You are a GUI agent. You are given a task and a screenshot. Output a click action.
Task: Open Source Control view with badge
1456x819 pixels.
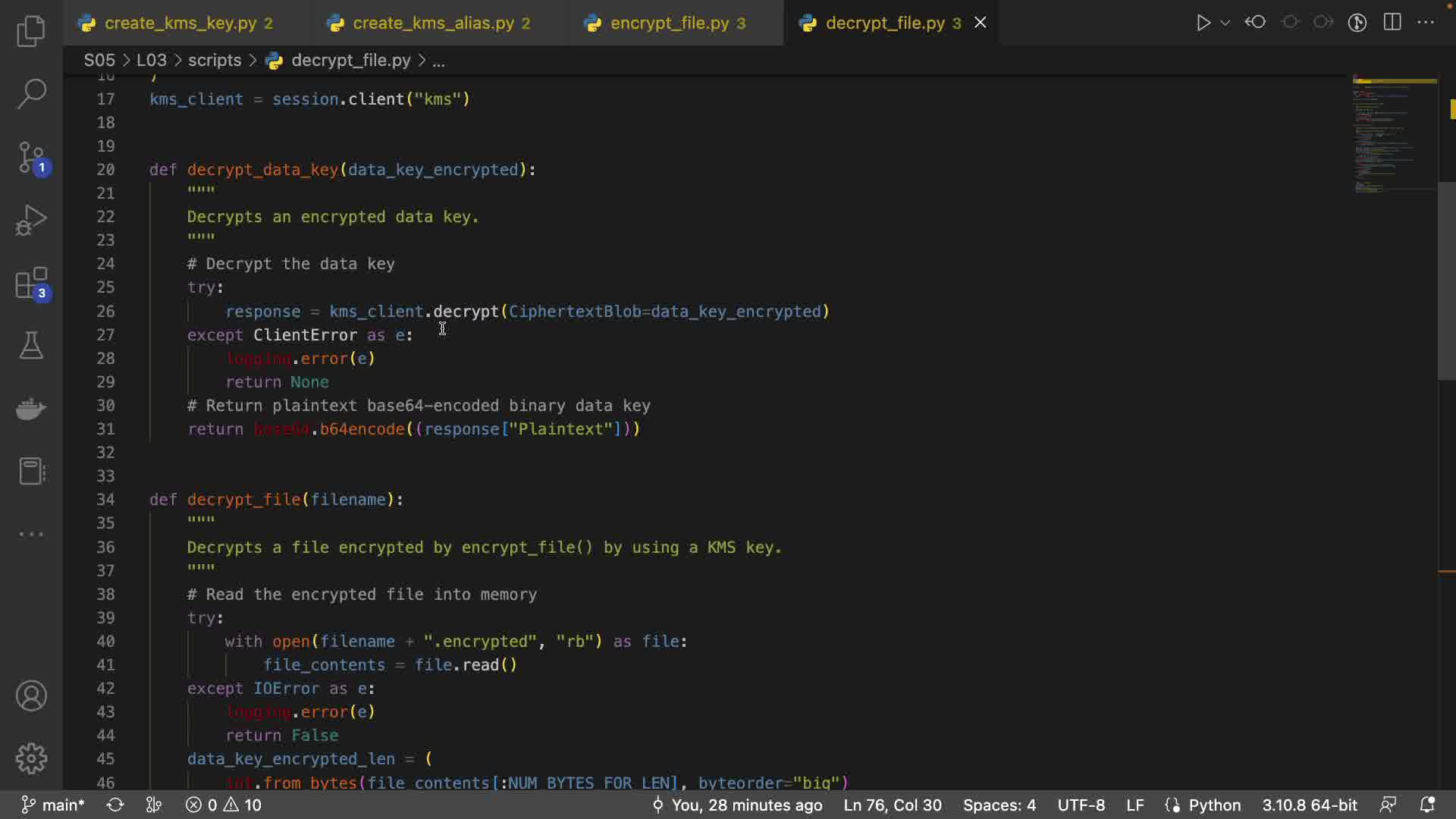pos(31,158)
